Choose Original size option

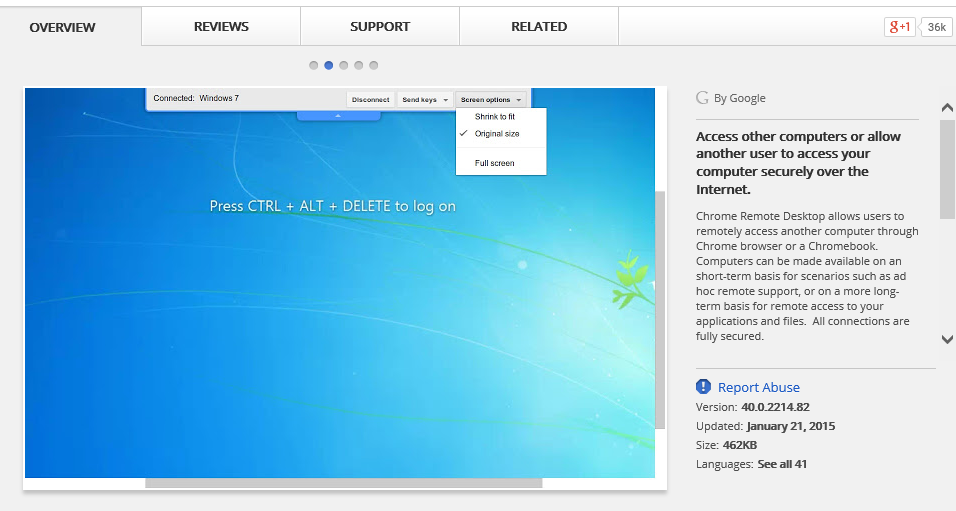pos(497,134)
